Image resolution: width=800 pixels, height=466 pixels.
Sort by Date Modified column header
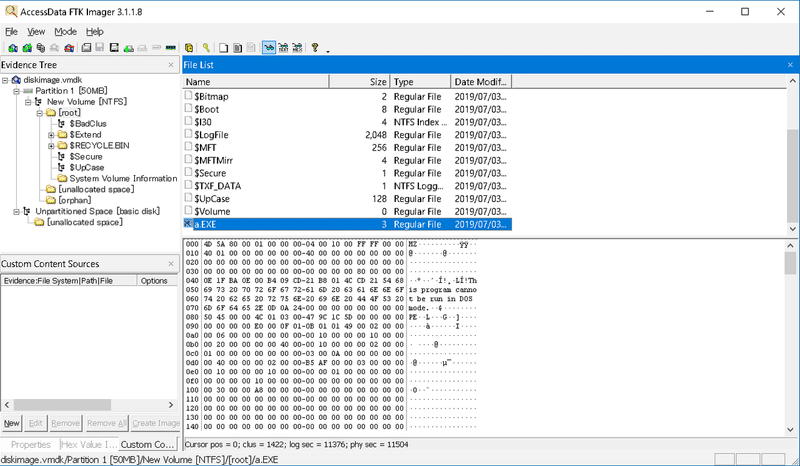[481, 82]
